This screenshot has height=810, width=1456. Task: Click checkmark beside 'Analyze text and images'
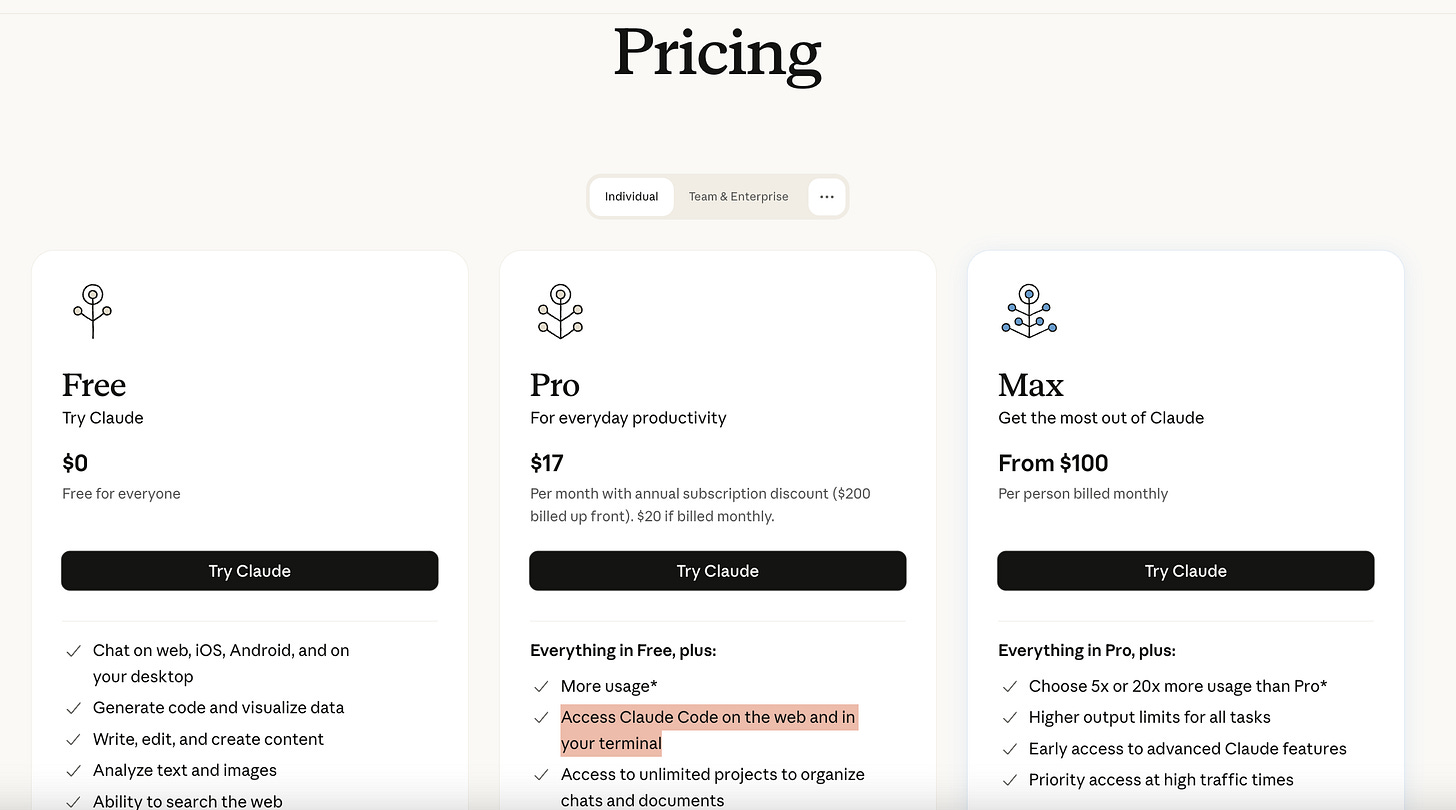73,771
